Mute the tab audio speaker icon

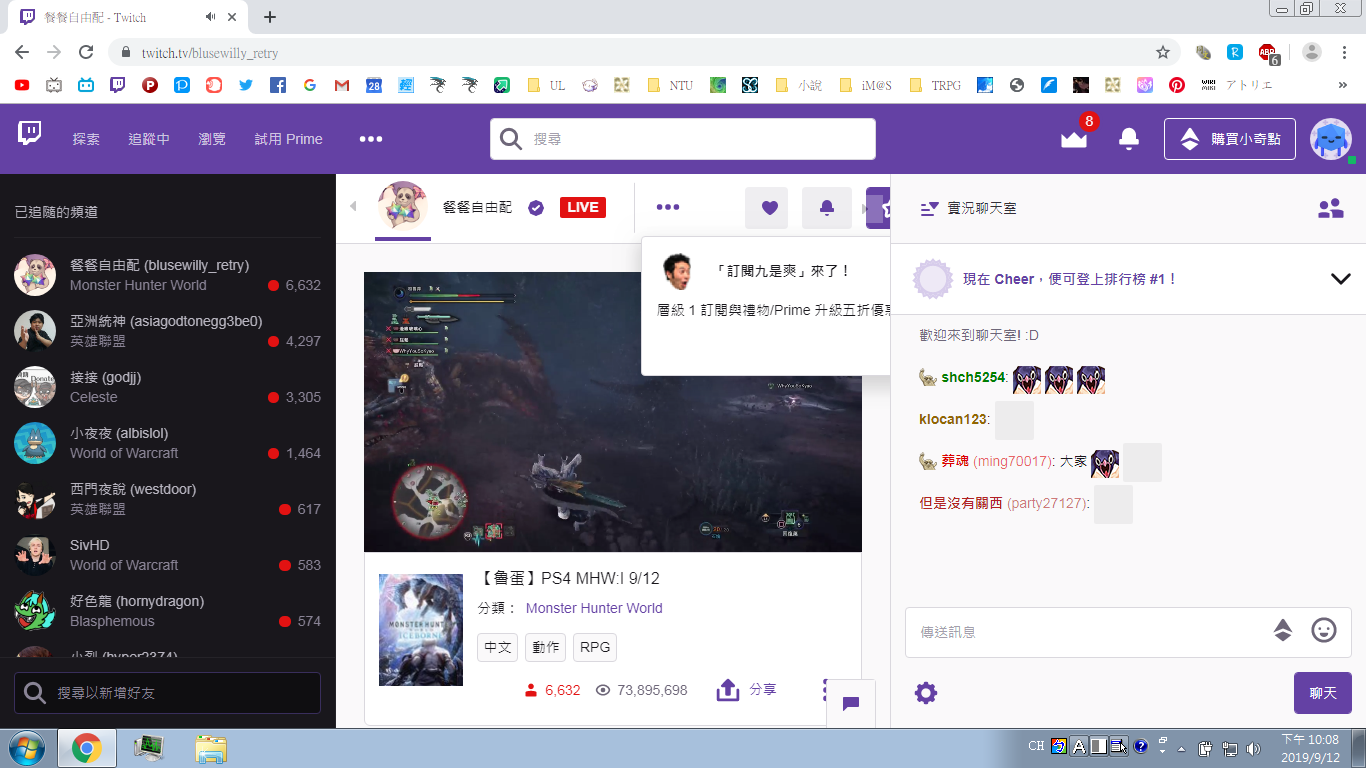pos(211,17)
